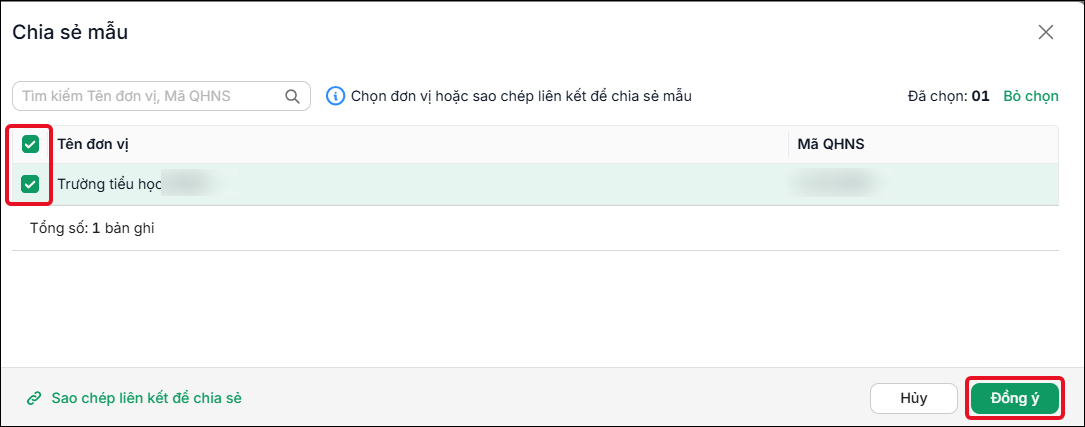Click the Tên đơn vị column header
Viewport: 1085px width, 427px height.
(x=93, y=145)
